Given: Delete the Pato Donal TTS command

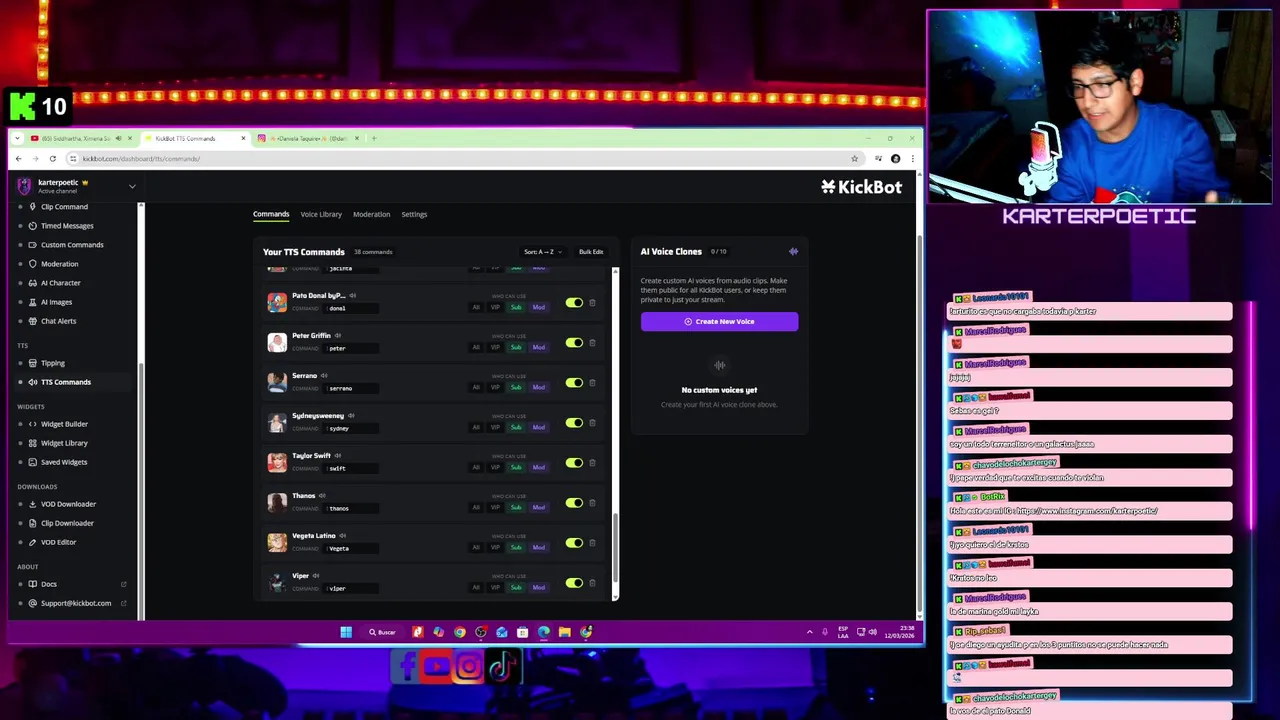Looking at the screenshot, I should tap(592, 302).
